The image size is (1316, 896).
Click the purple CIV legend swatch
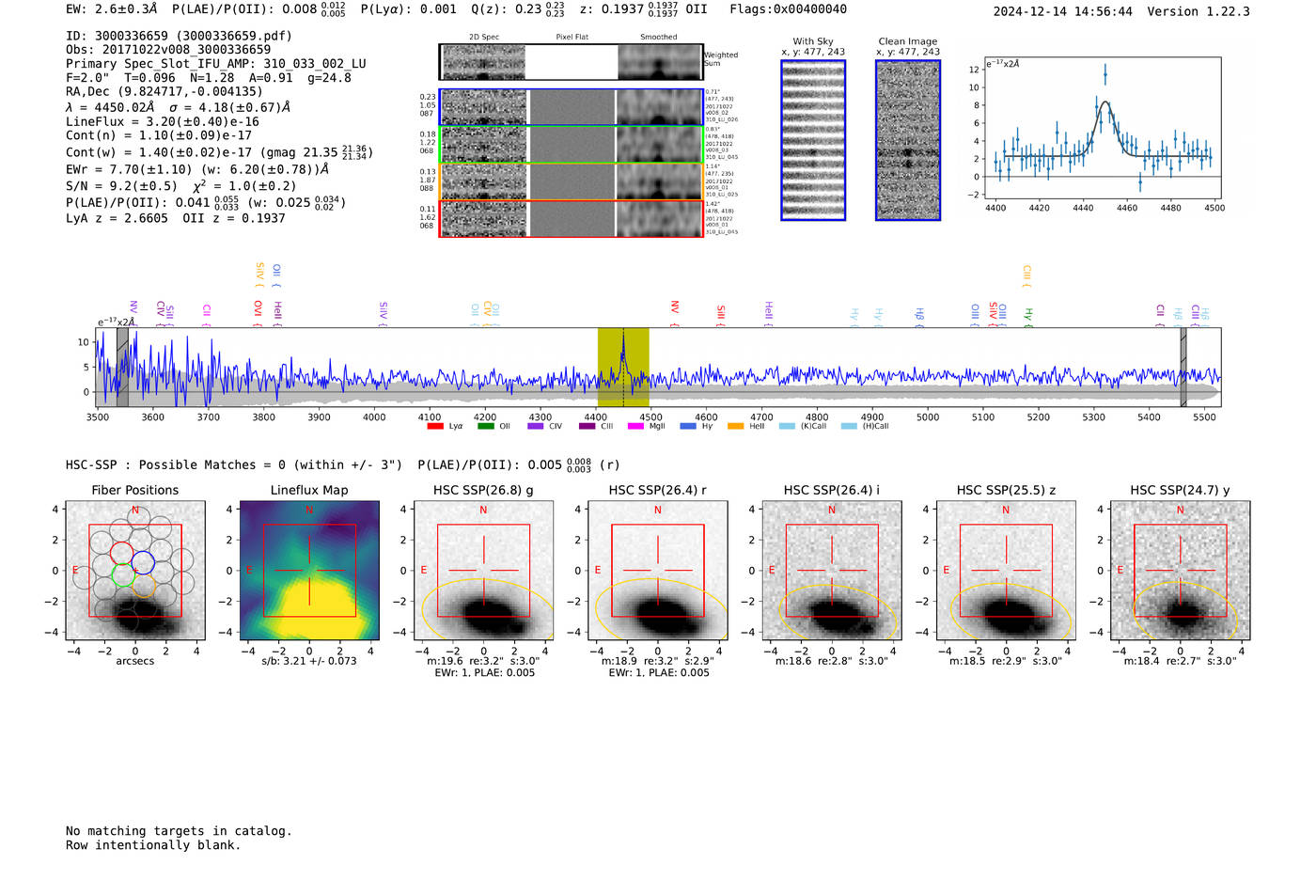(536, 426)
